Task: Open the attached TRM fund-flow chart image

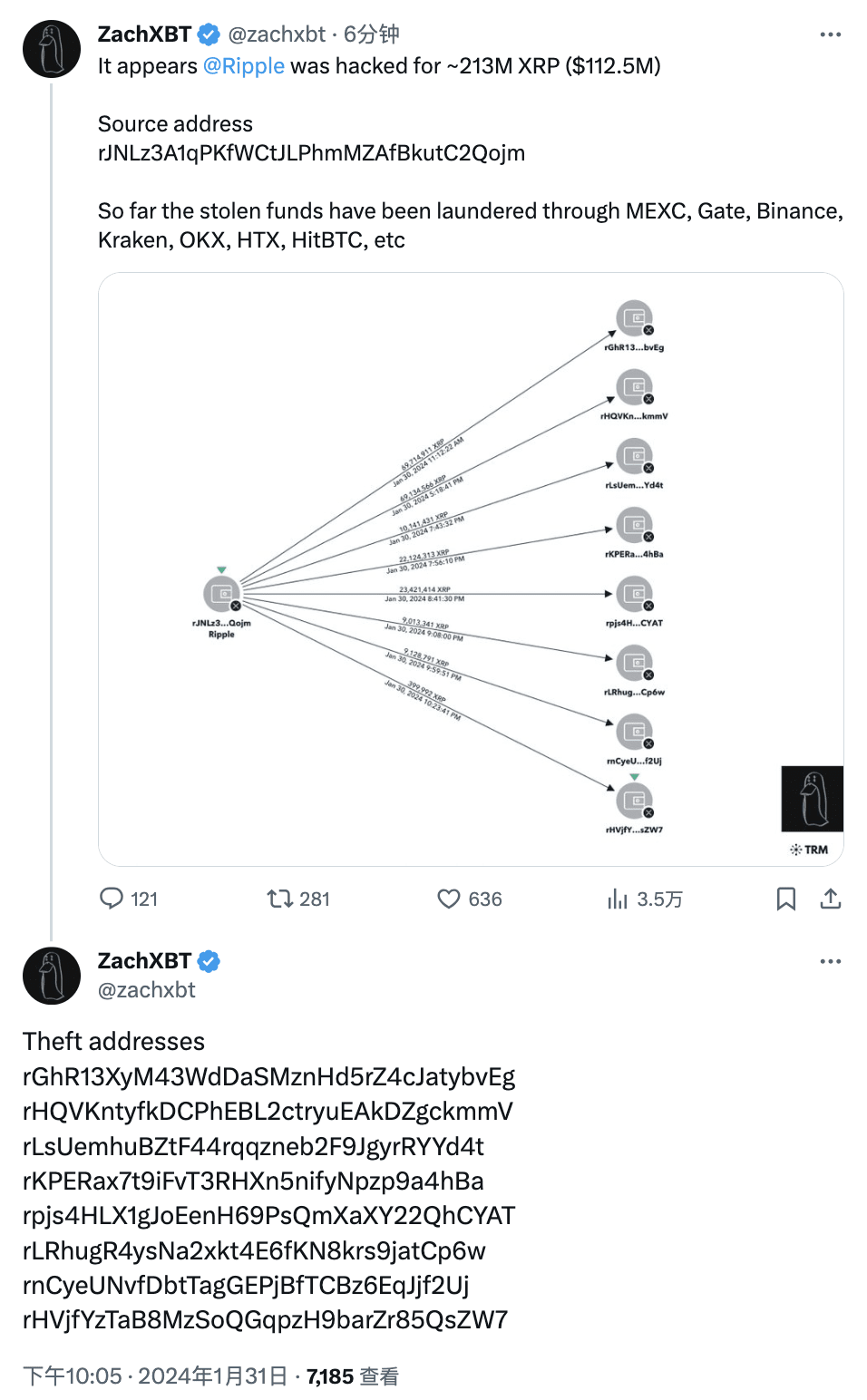Action: point(469,567)
